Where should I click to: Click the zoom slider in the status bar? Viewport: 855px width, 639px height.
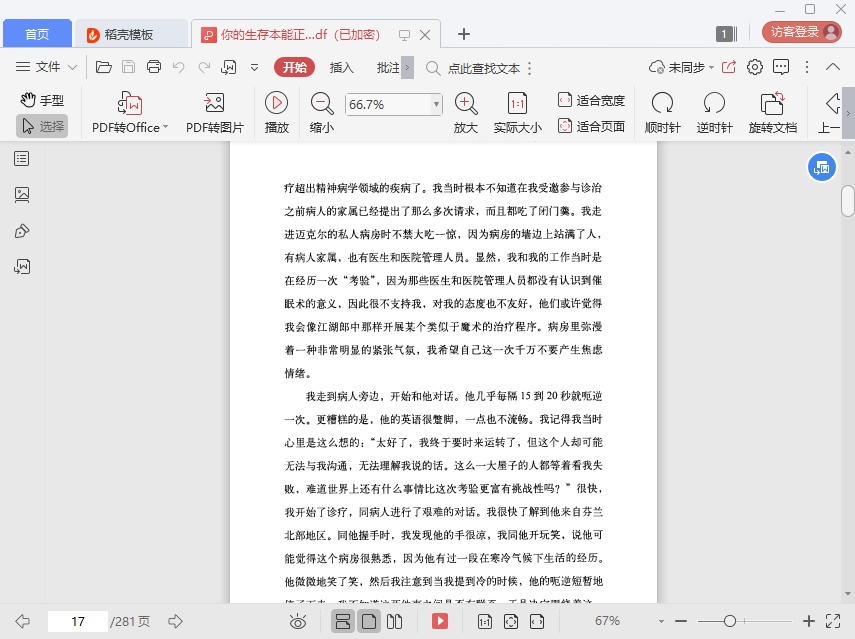click(731, 621)
